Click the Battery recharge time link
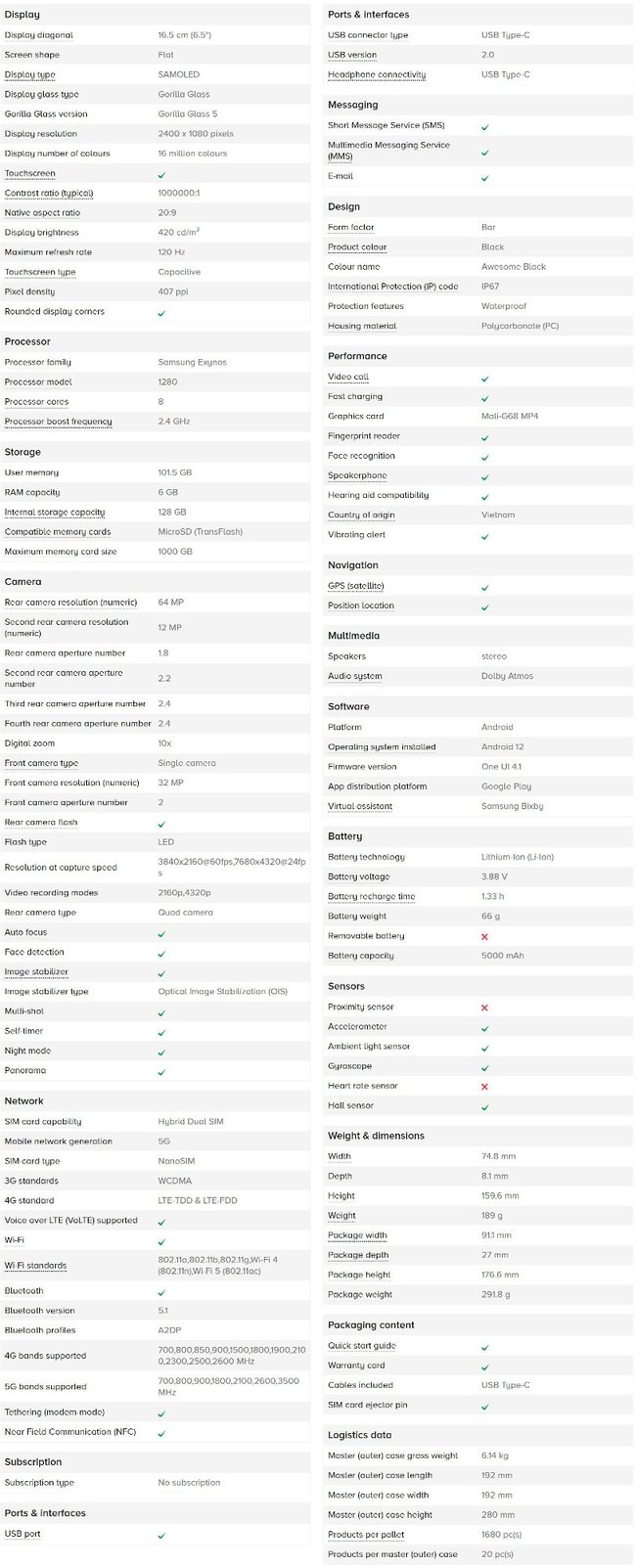Screen dimensions: 636x1568 coord(371,897)
